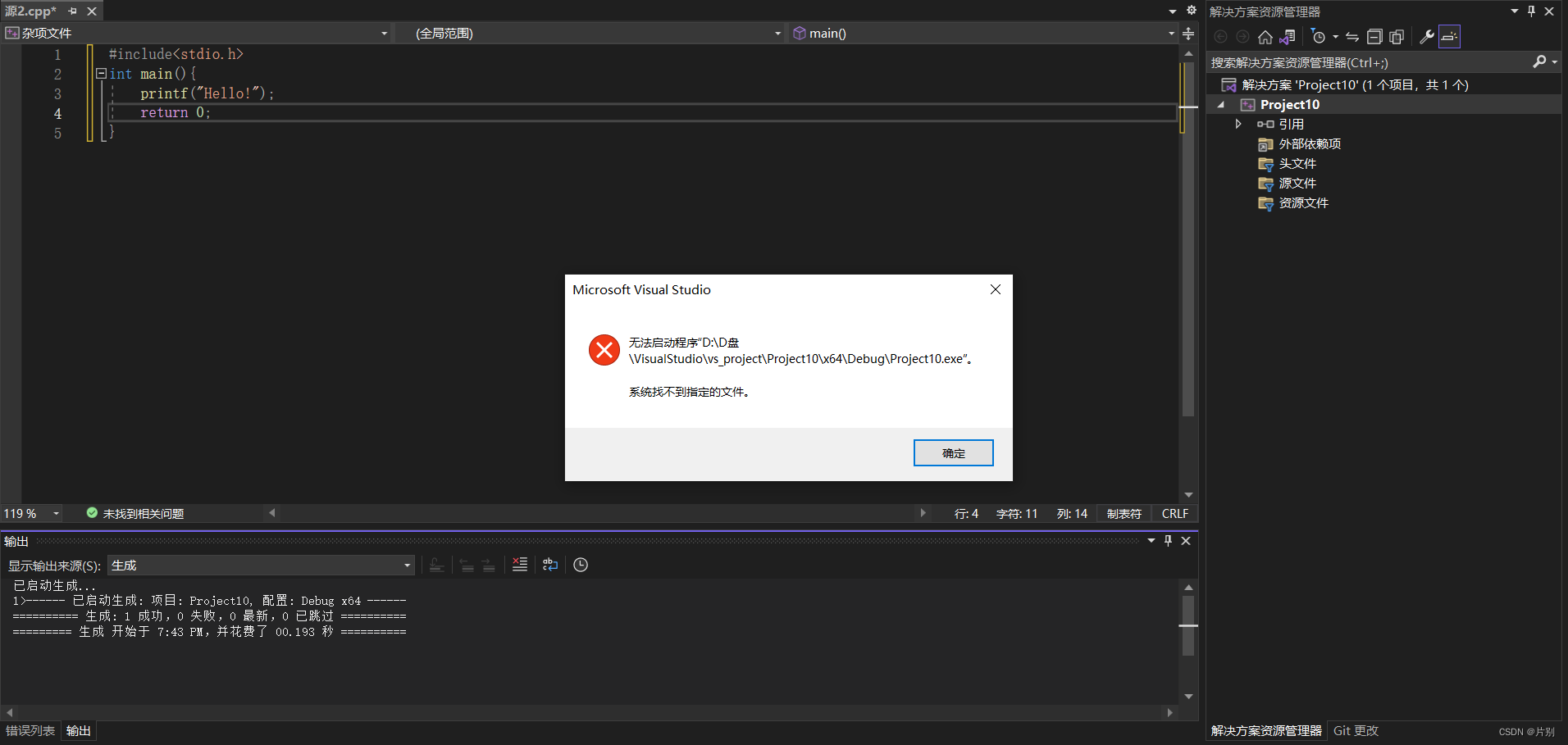Collapse the Project10 project node
The height and width of the screenshot is (745, 1568).
coord(1221,105)
